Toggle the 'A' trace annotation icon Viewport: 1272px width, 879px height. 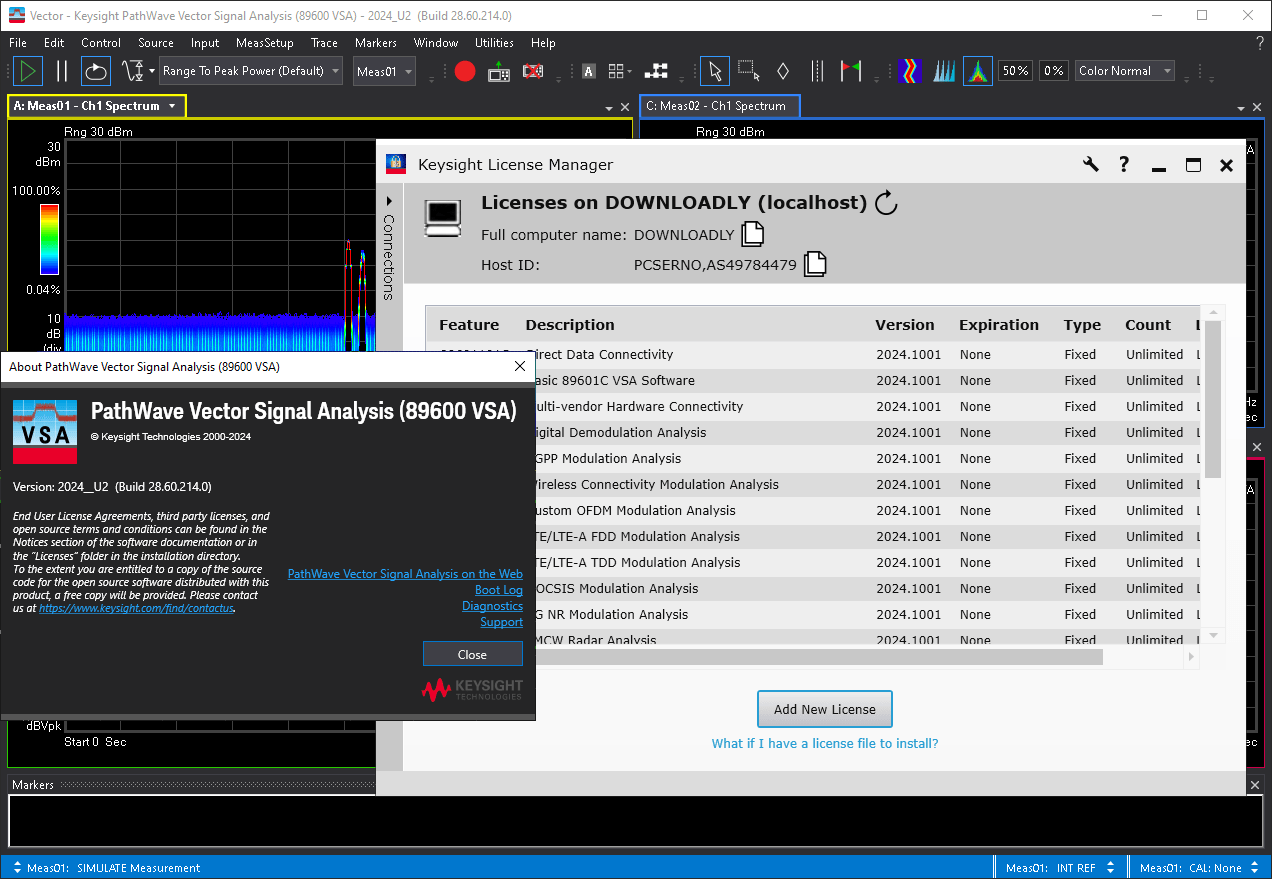pos(589,70)
